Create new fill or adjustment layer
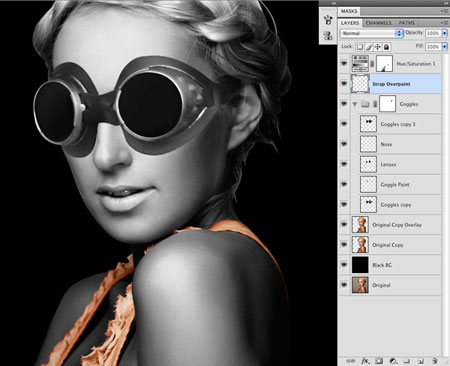The height and width of the screenshot is (366, 450). tap(393, 361)
